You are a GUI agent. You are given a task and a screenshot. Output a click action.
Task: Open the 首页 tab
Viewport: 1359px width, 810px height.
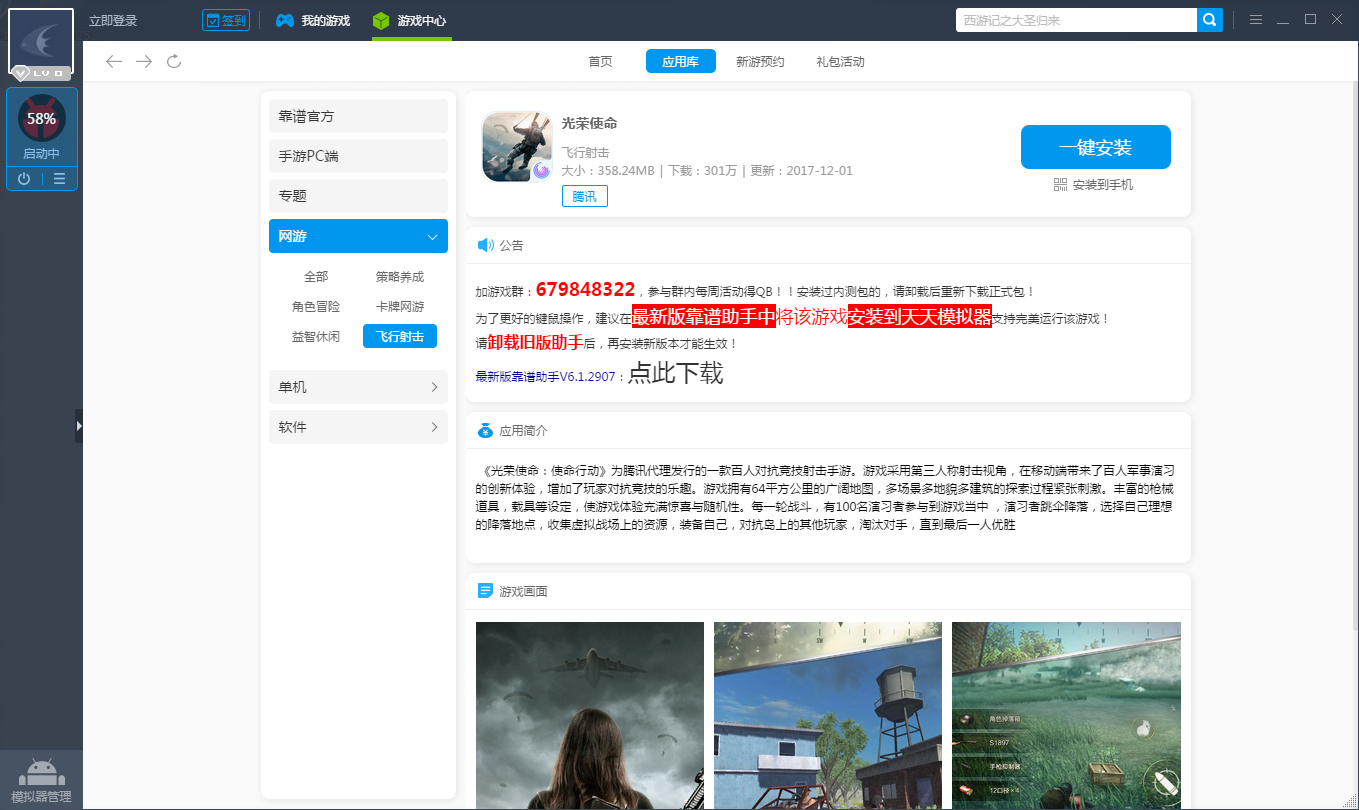coord(600,62)
